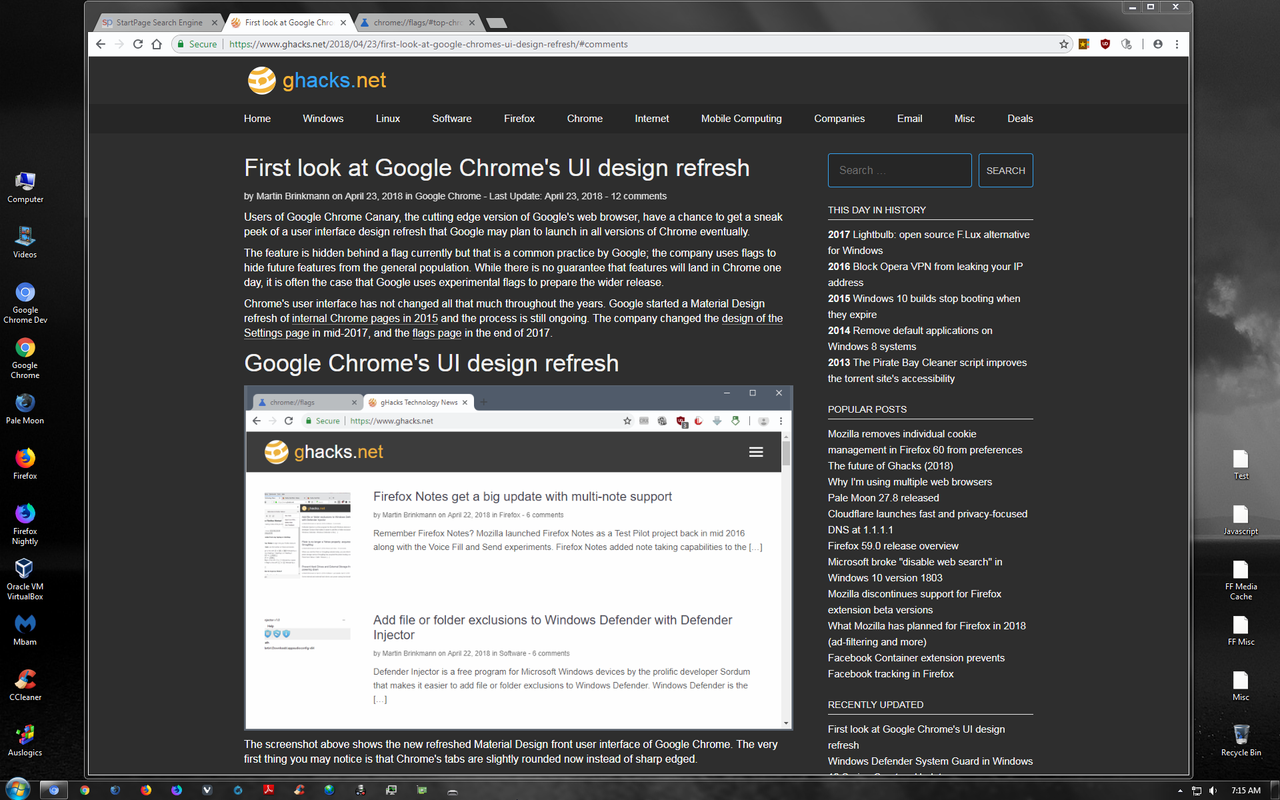Viewport: 1280px width, 800px height.
Task: Select the FF Misc desktop file
Action: [x=1241, y=630]
